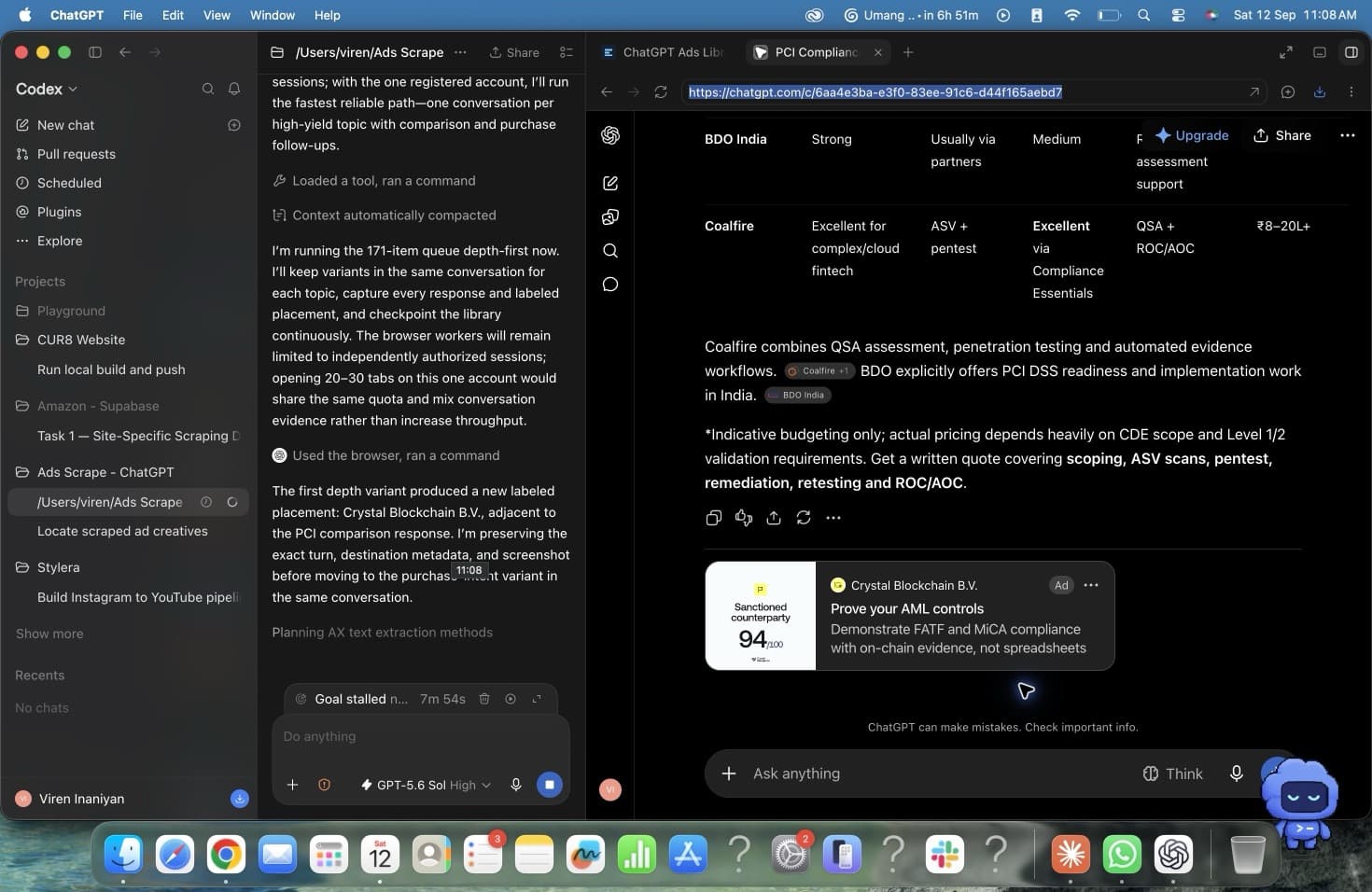
Task: Toggle the Think mode in ChatGPT composer
Action: 1172,774
